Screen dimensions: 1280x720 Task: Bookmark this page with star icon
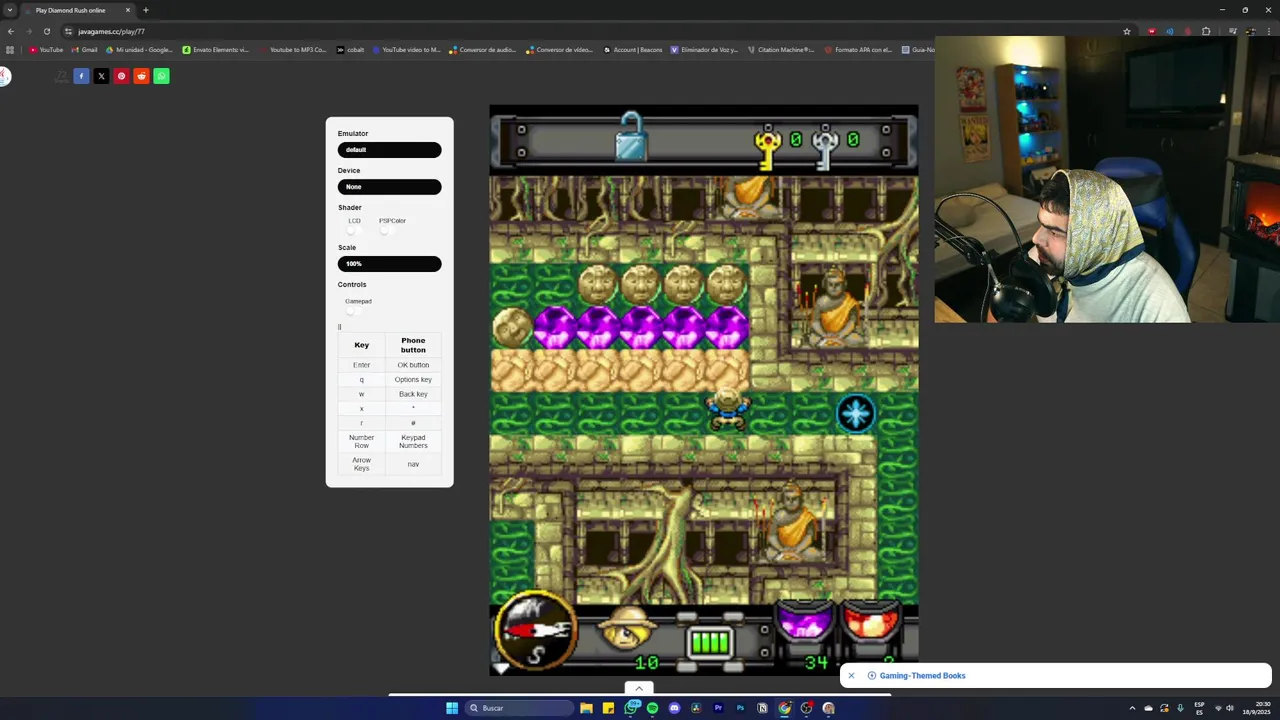(x=1127, y=31)
